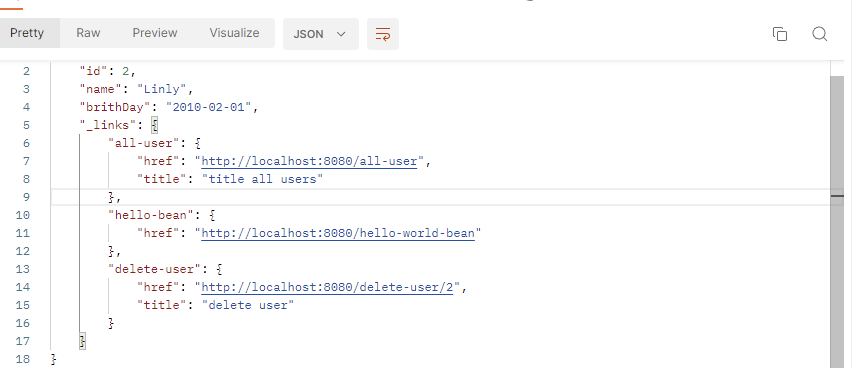Click line number 9 in the gutter
This screenshot has width=856, height=368.
tap(27, 197)
